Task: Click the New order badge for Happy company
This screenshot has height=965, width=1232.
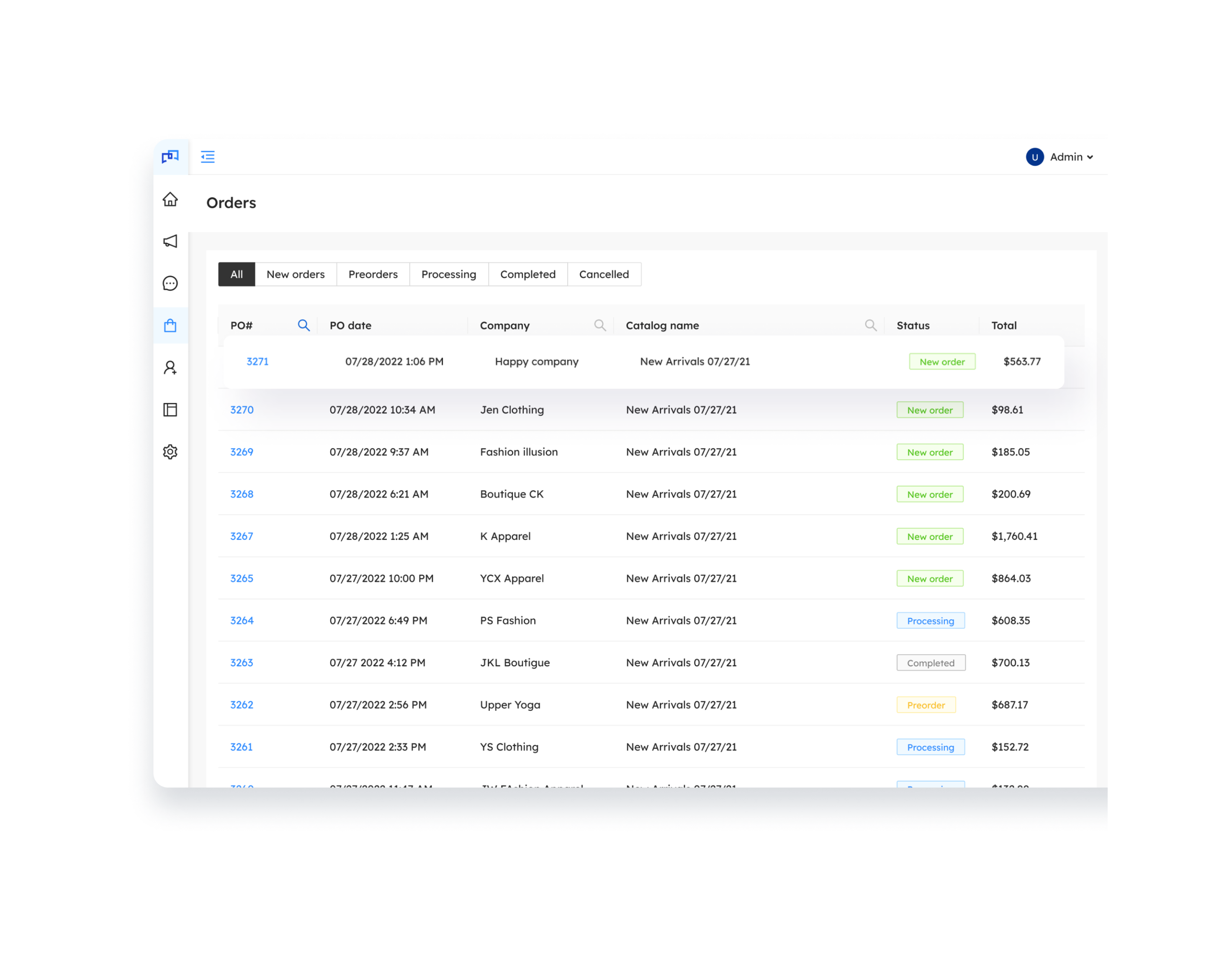Action: (x=942, y=361)
